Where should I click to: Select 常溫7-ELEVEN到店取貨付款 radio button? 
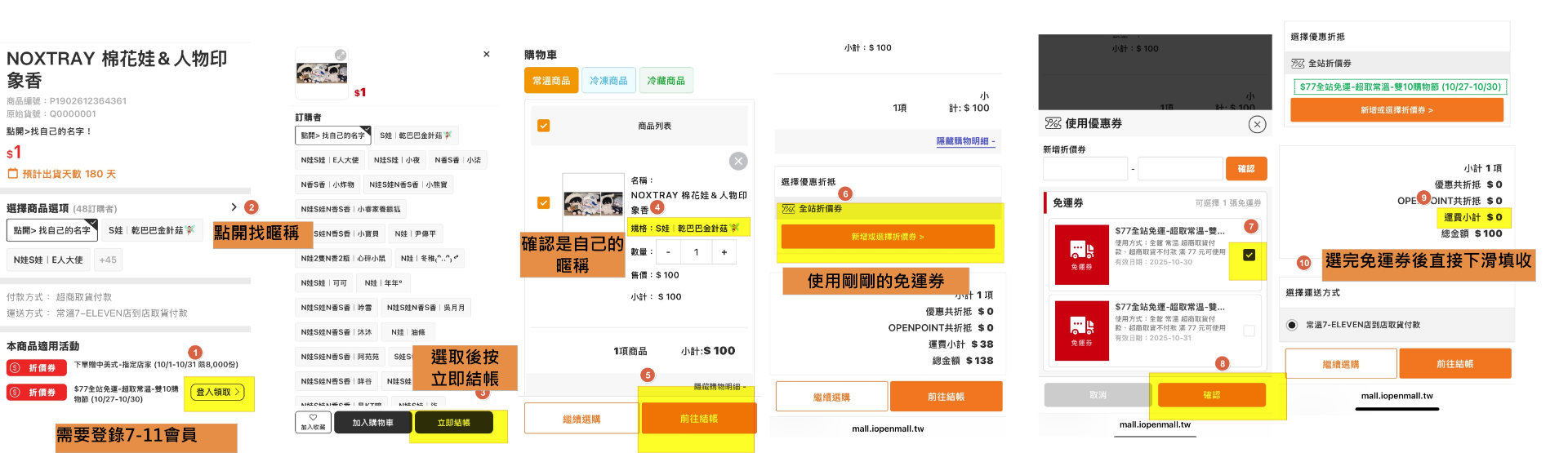(1292, 325)
